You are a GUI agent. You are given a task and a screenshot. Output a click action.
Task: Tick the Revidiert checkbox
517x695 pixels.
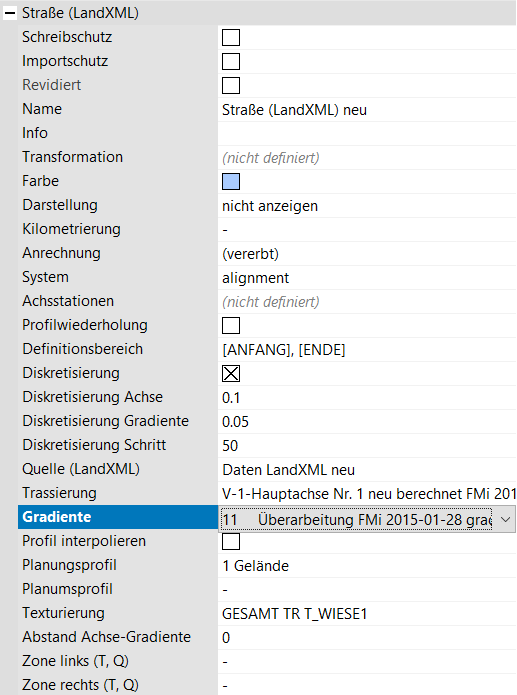pyautogui.click(x=231, y=86)
